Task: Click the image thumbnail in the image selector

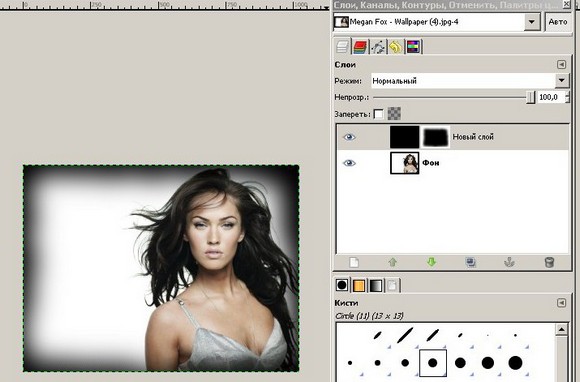Action: click(x=341, y=22)
